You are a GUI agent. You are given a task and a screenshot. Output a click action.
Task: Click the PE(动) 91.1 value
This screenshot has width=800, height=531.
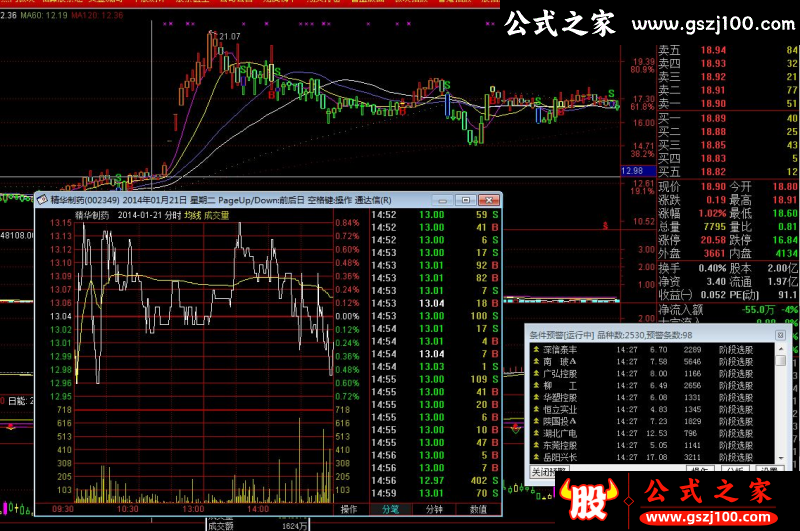click(788, 295)
